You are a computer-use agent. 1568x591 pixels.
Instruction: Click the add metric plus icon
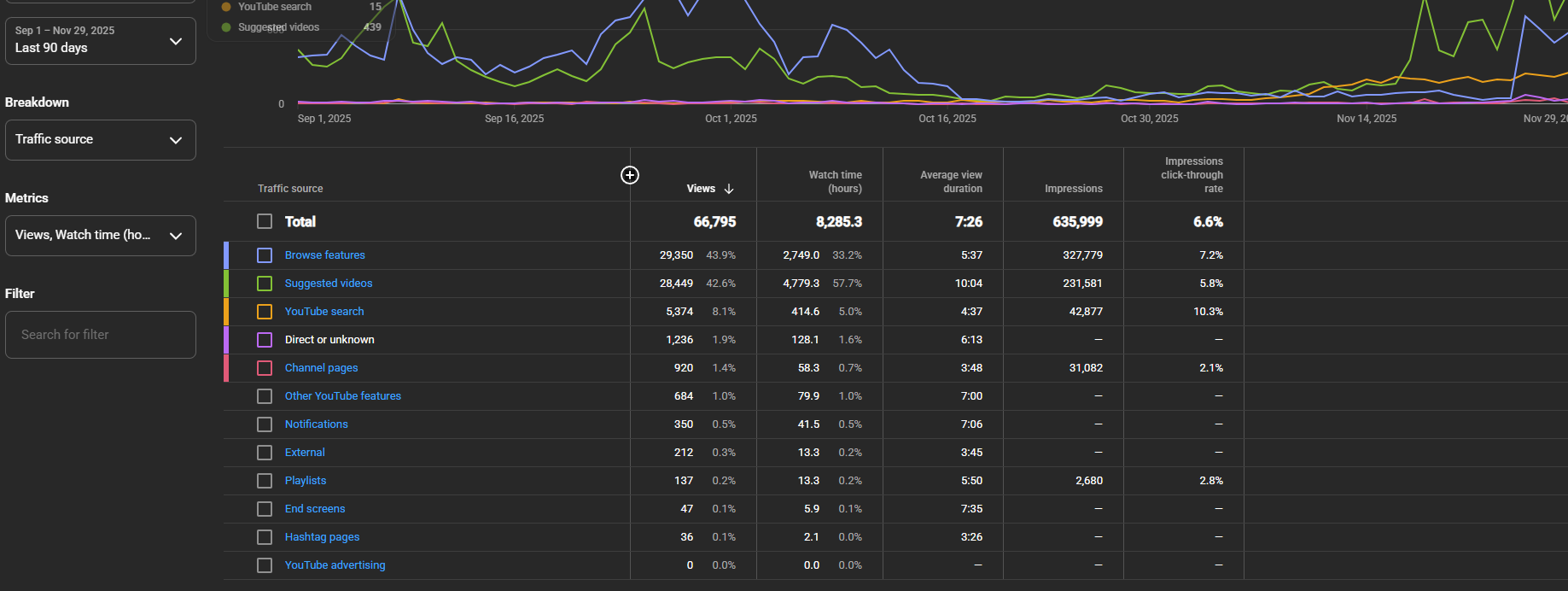(x=629, y=175)
